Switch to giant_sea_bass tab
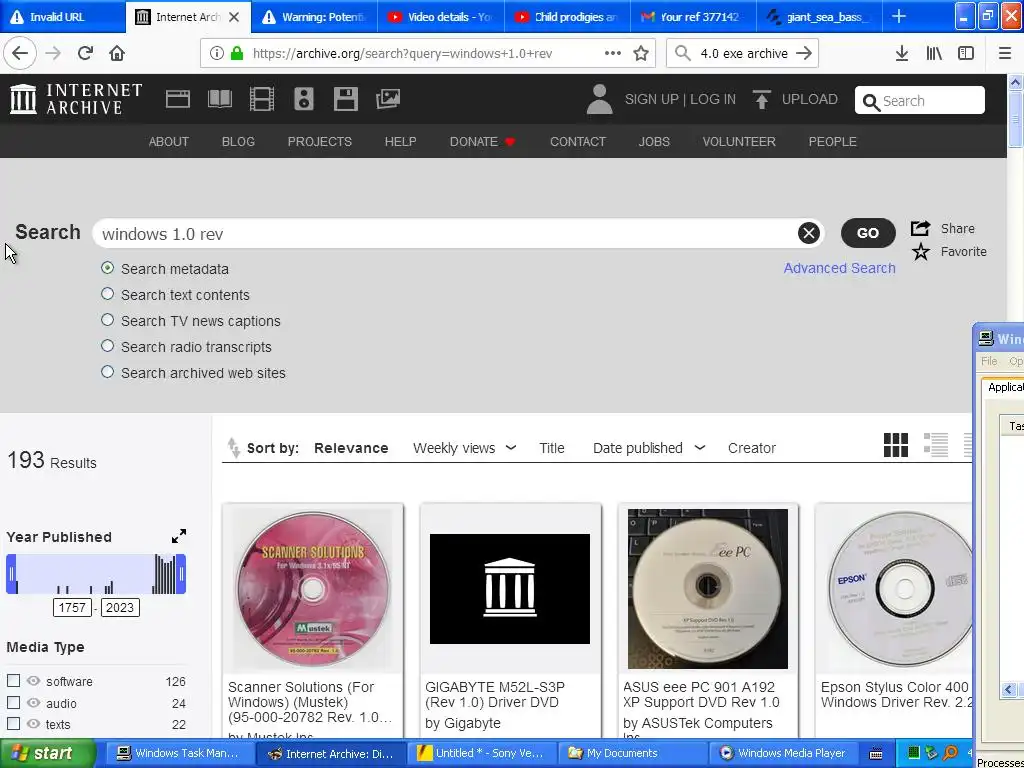The width and height of the screenshot is (1024, 768). [819, 17]
